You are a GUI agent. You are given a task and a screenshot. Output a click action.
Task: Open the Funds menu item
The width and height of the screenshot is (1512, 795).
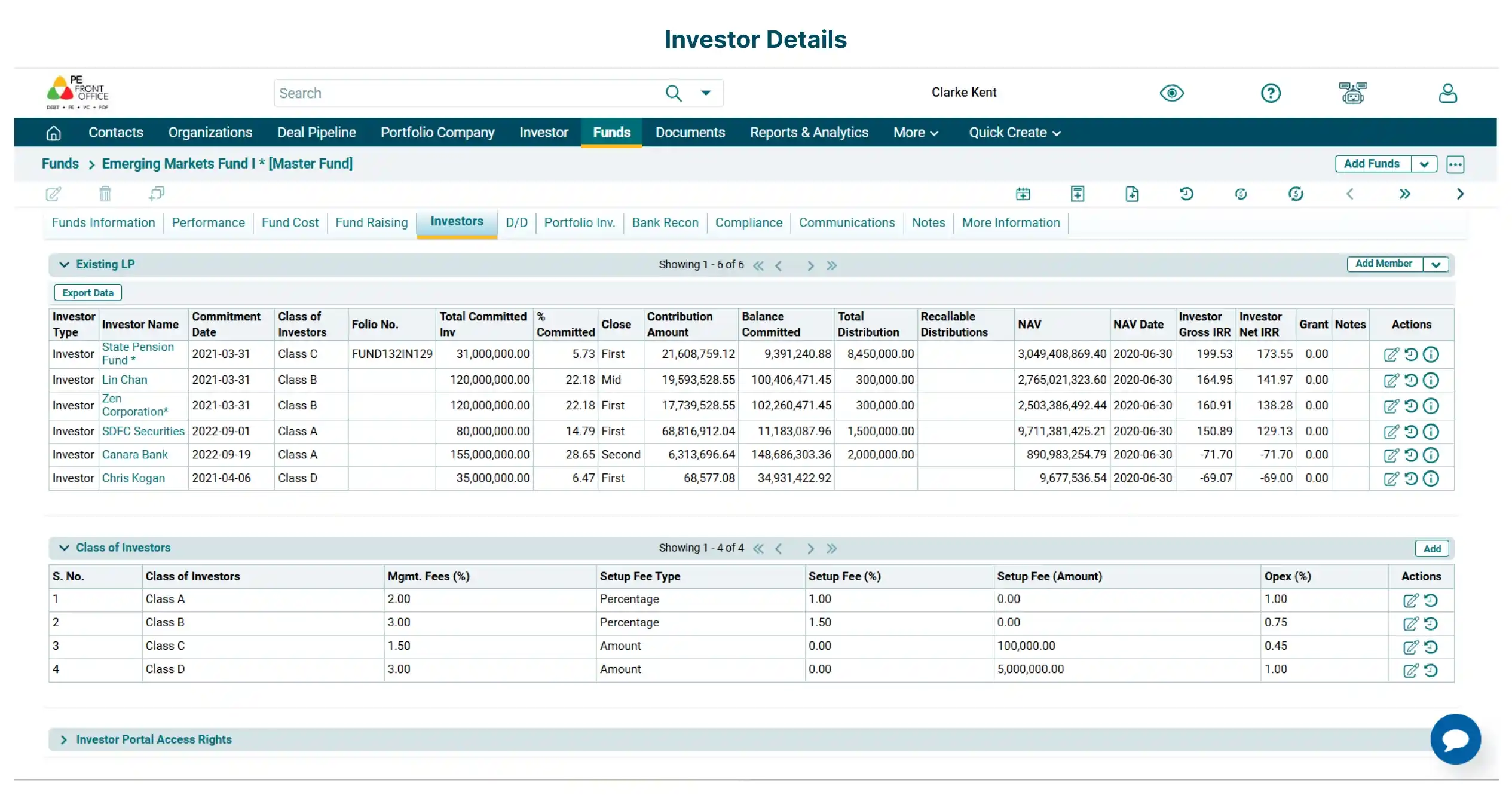(x=611, y=133)
